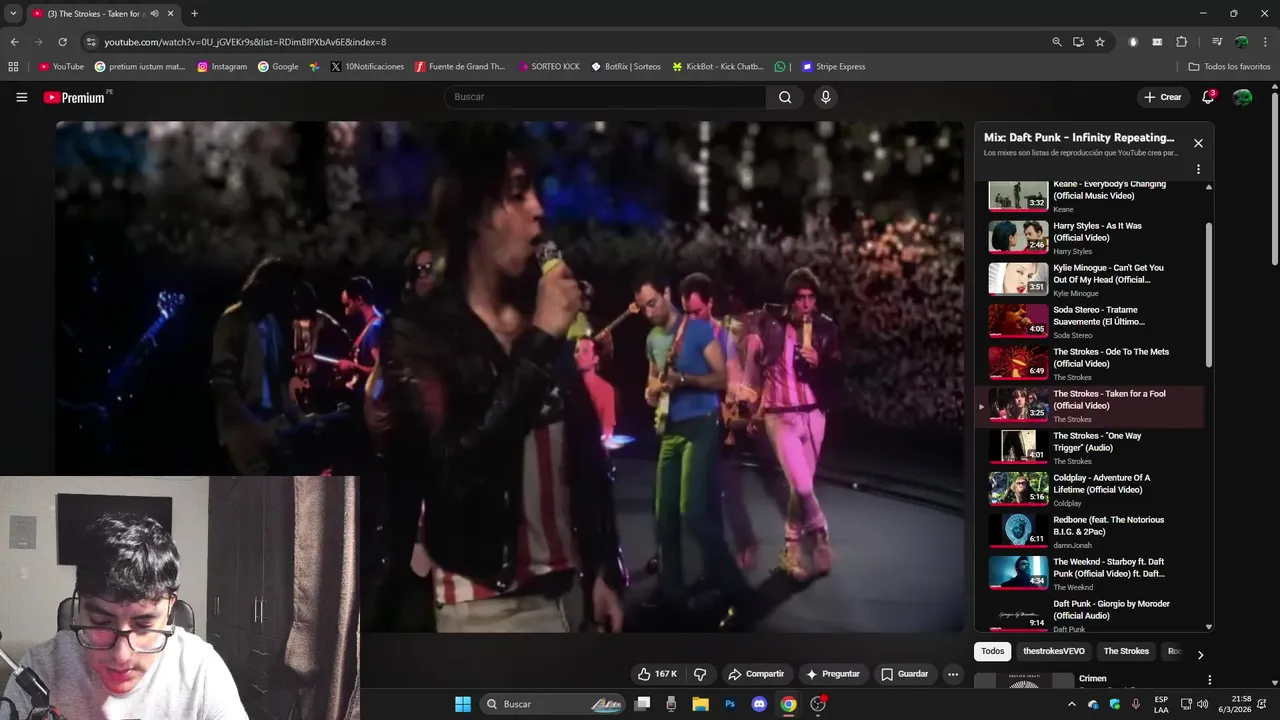Reload the YouTube page
The height and width of the screenshot is (720, 1280).
pos(62,42)
